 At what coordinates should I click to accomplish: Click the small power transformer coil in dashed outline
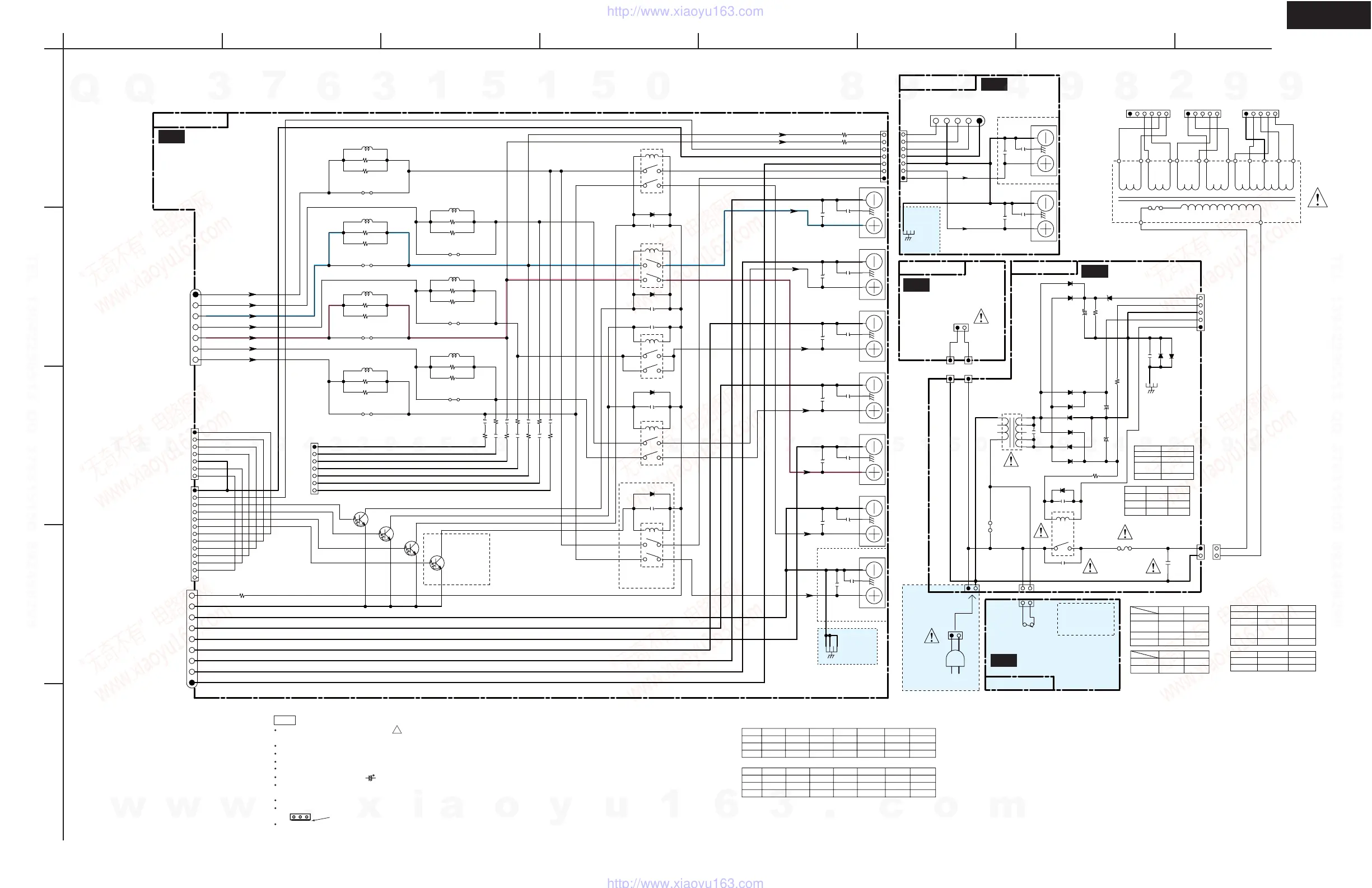click(x=1012, y=432)
